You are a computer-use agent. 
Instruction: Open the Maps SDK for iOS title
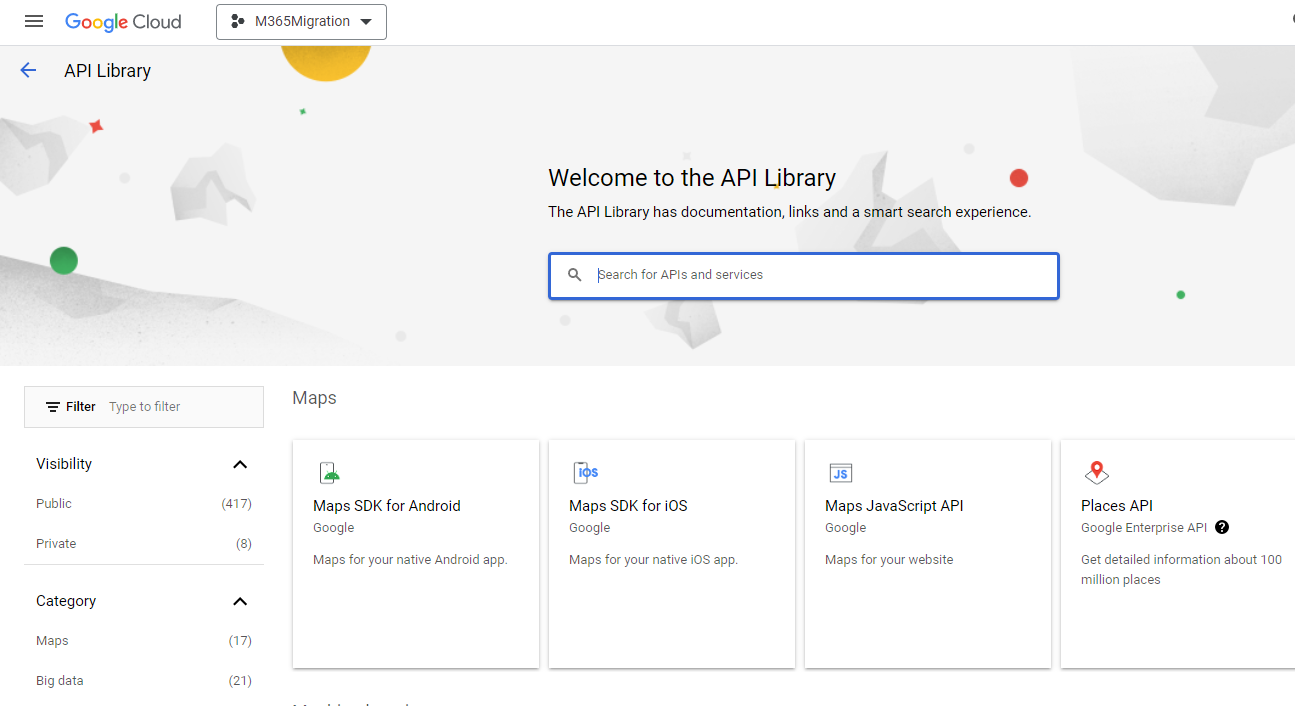628,506
